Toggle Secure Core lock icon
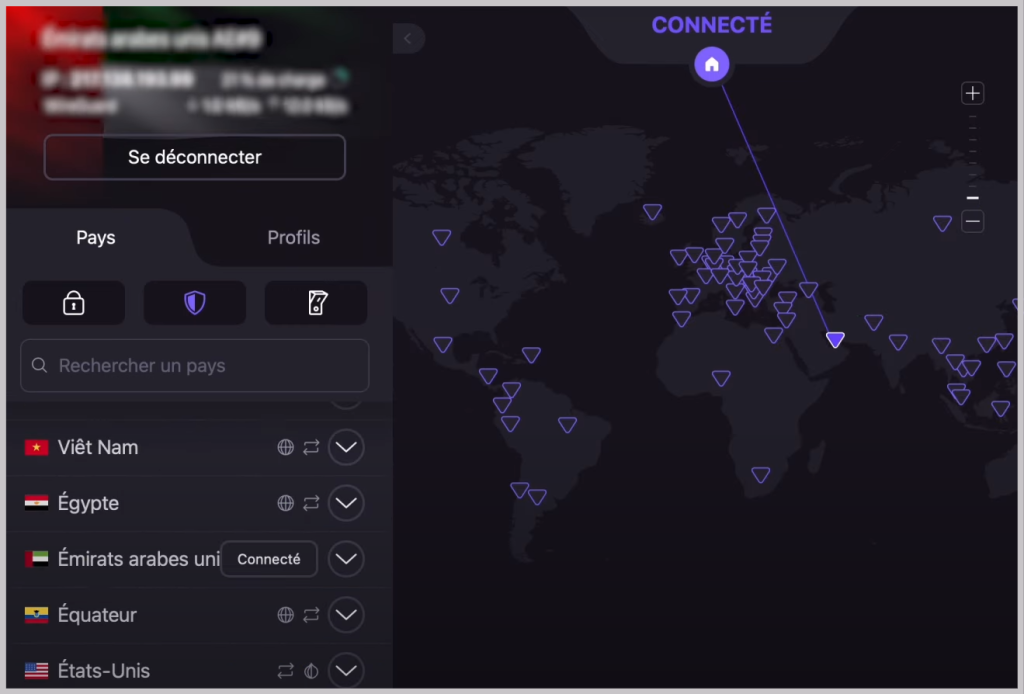This screenshot has width=1024, height=694. [x=74, y=303]
